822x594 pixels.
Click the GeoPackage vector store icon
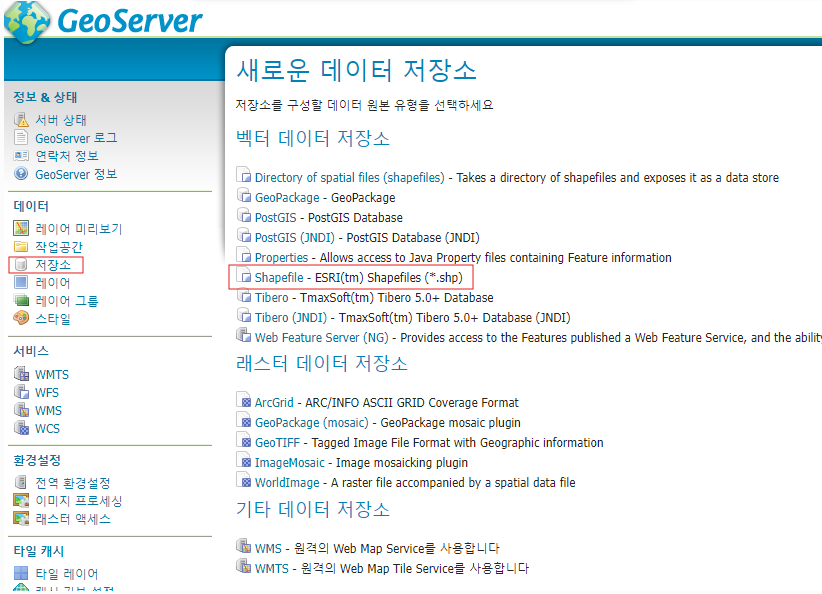click(x=243, y=196)
